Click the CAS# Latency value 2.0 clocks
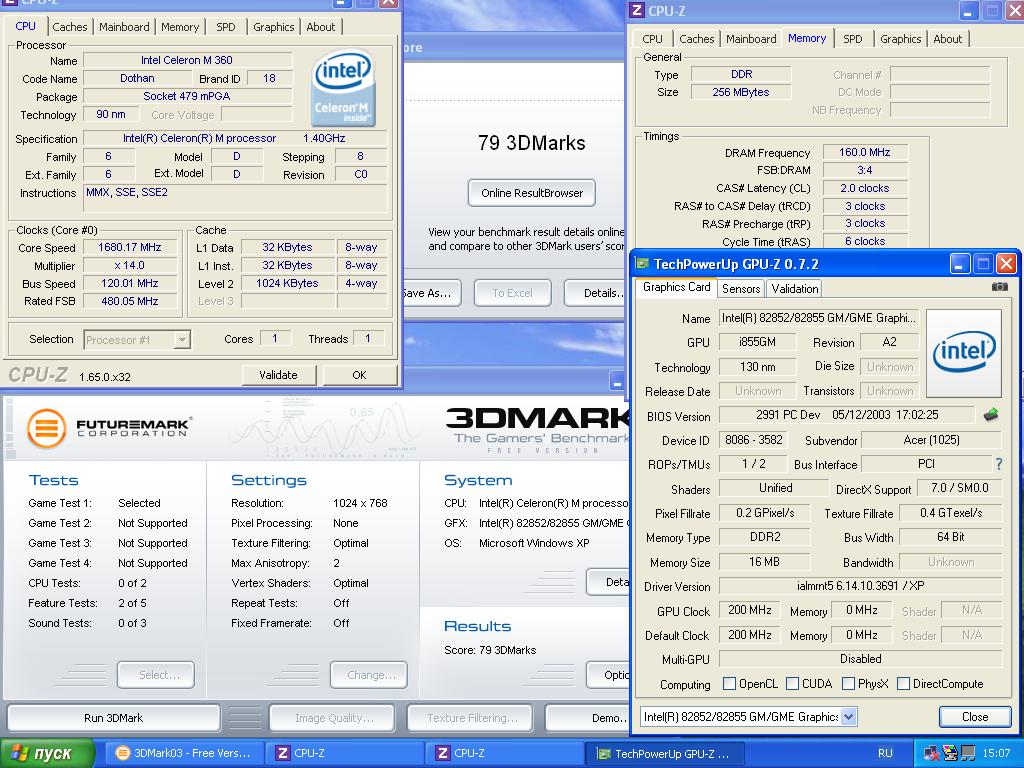Viewport: 1024px width, 768px height. 865,188
